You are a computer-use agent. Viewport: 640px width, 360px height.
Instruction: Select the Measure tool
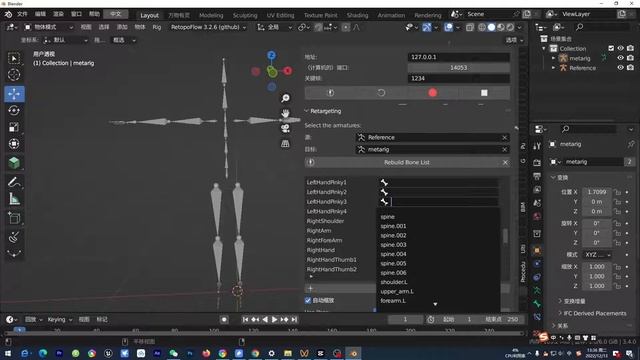(14, 199)
